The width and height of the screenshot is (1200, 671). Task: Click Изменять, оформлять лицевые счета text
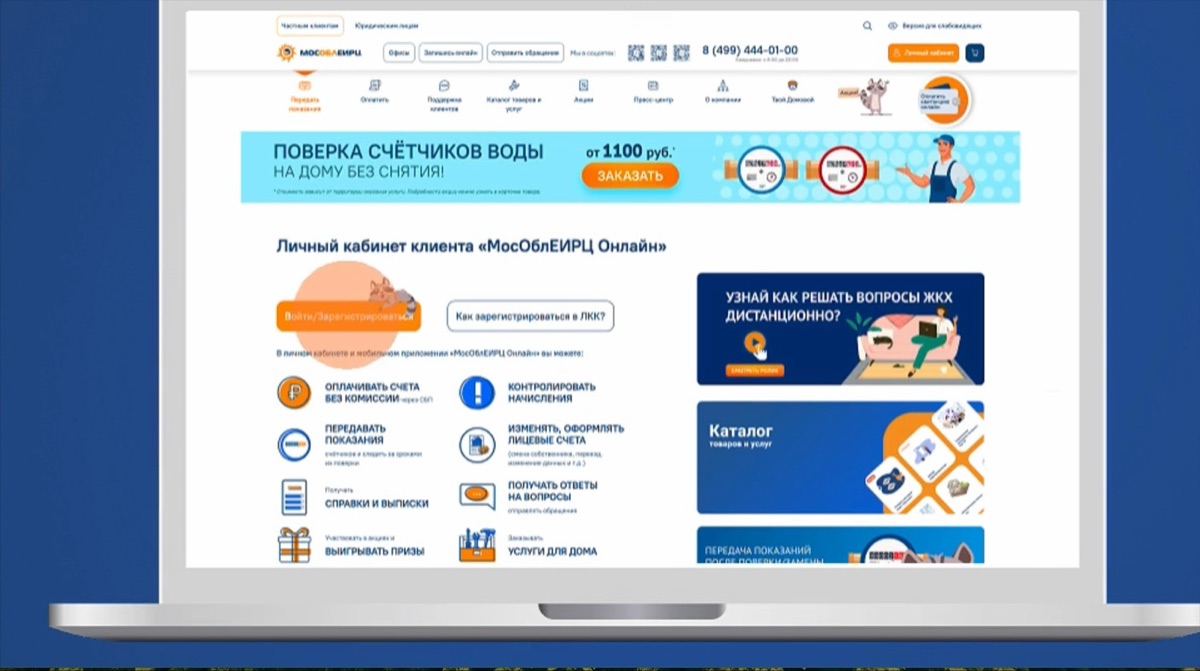coord(566,434)
